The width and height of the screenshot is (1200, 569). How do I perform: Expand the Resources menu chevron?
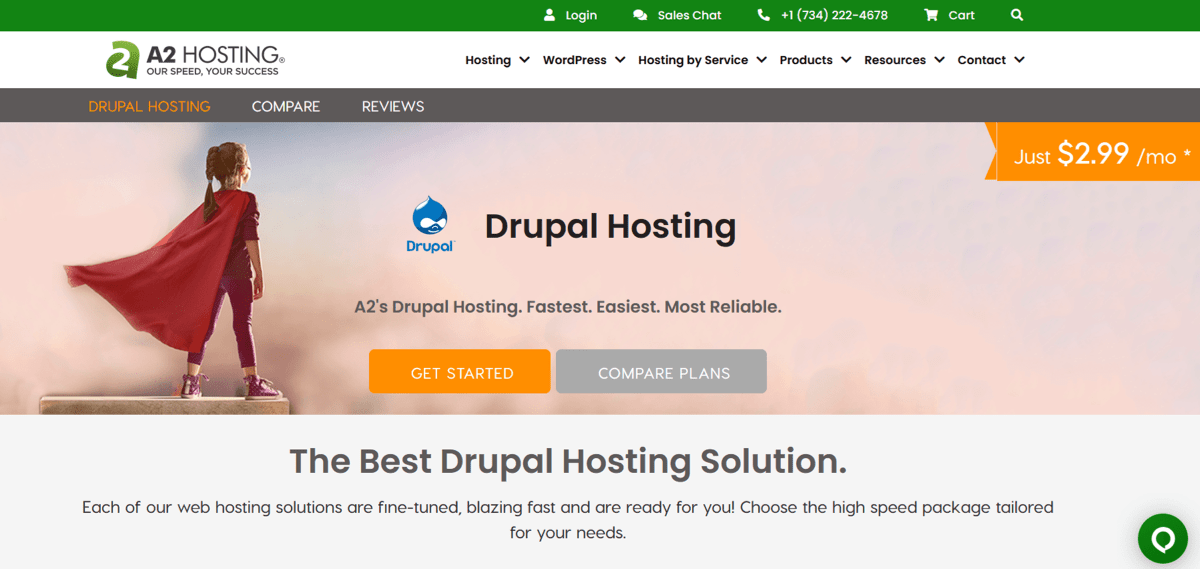pos(939,60)
